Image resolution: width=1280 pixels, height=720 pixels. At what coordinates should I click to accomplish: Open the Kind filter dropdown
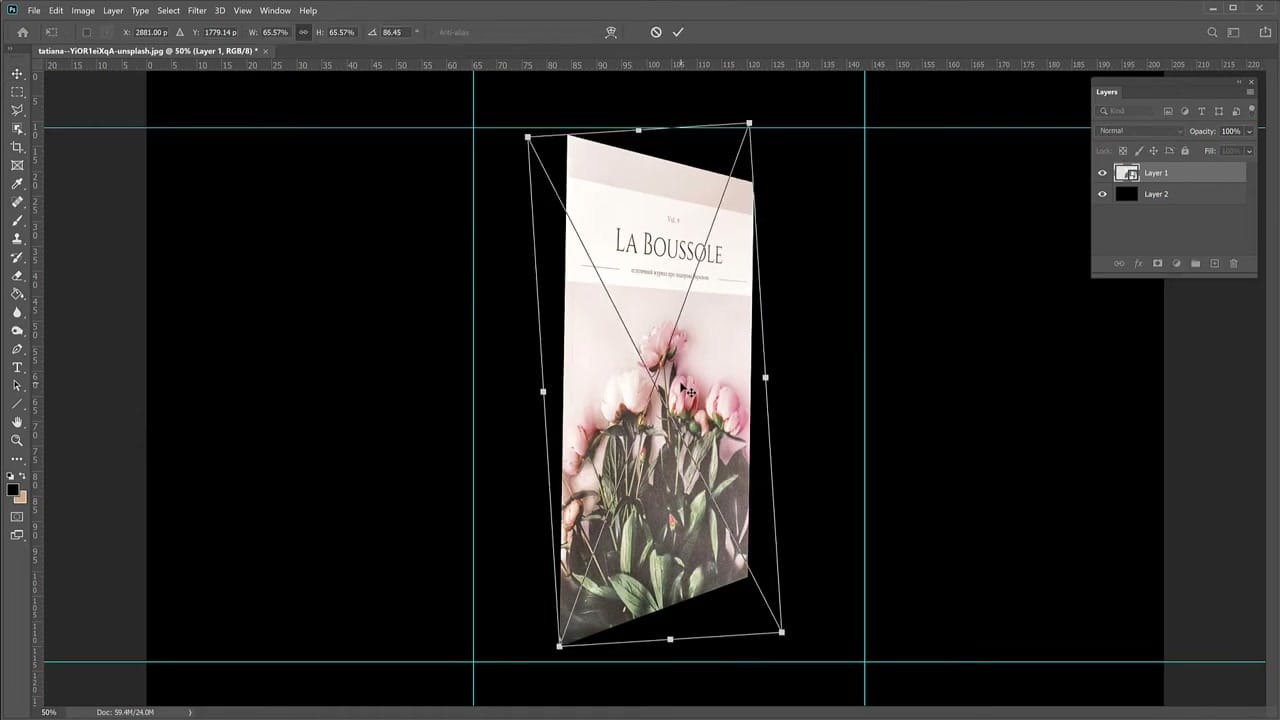pos(1125,111)
